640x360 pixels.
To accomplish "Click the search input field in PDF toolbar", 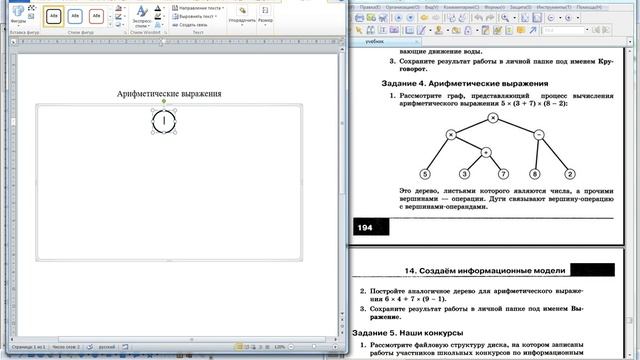I will [563, 30].
